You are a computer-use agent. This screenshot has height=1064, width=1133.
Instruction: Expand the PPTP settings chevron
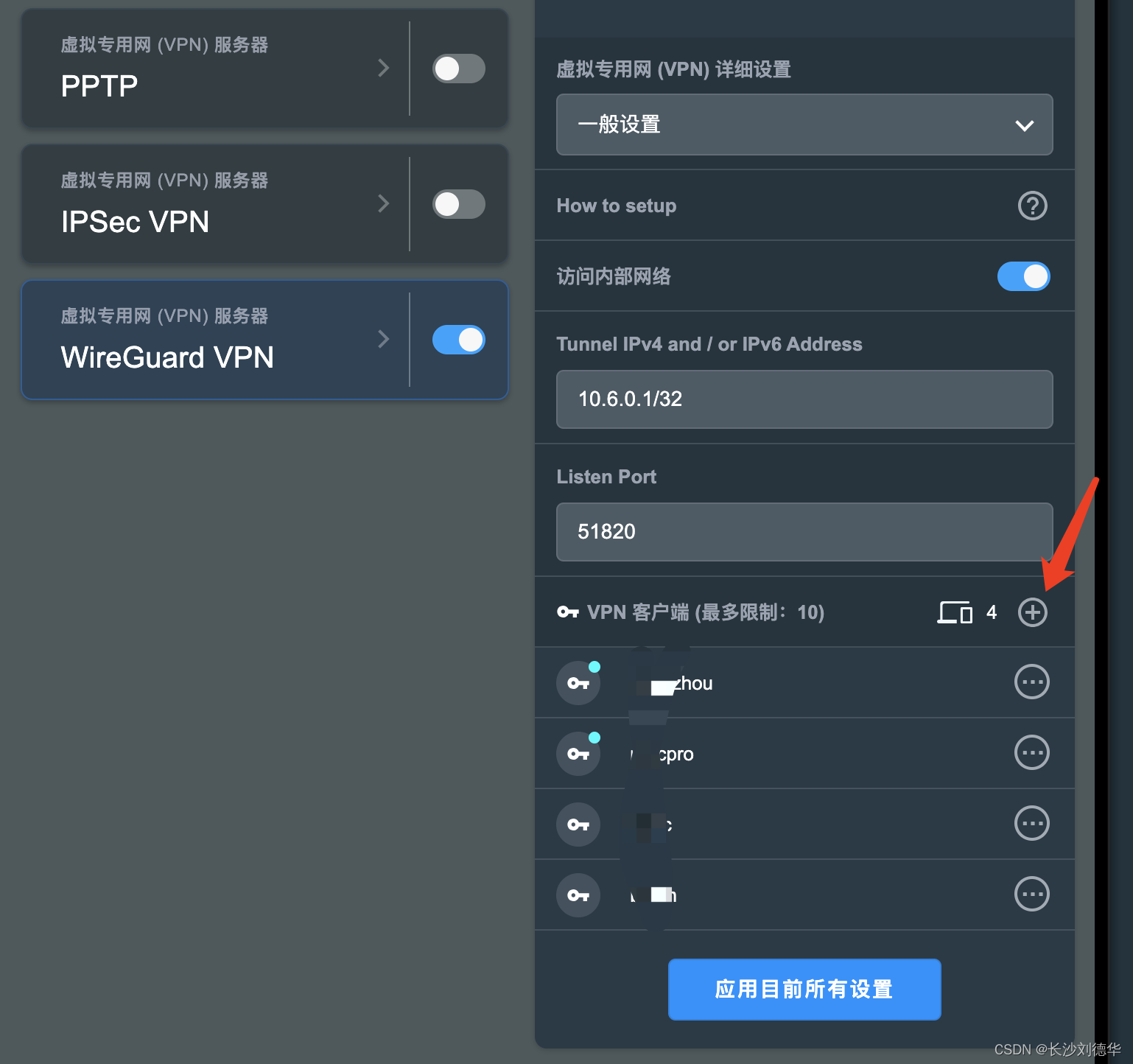click(383, 68)
